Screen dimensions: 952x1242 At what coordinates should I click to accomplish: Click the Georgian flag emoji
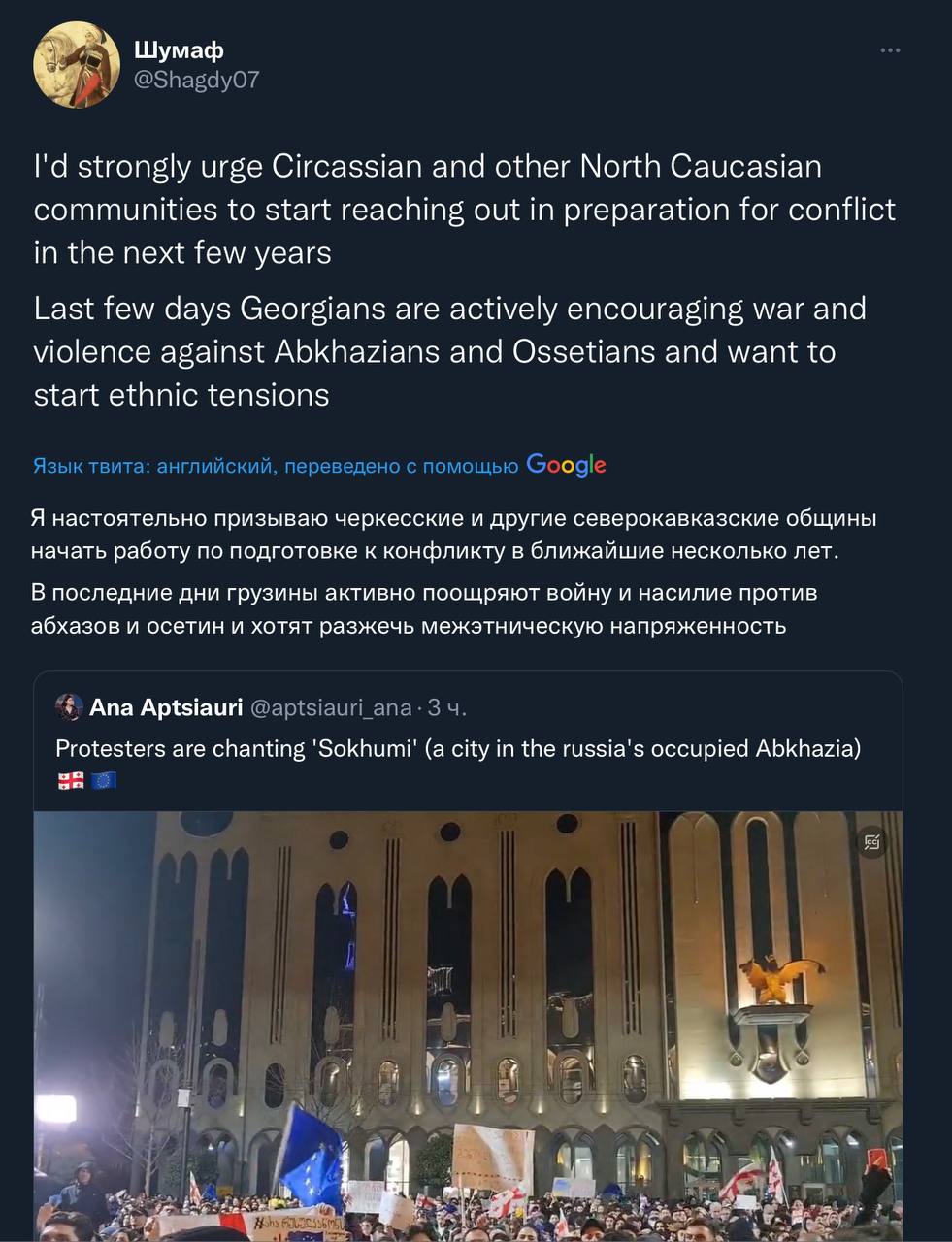[x=71, y=780]
